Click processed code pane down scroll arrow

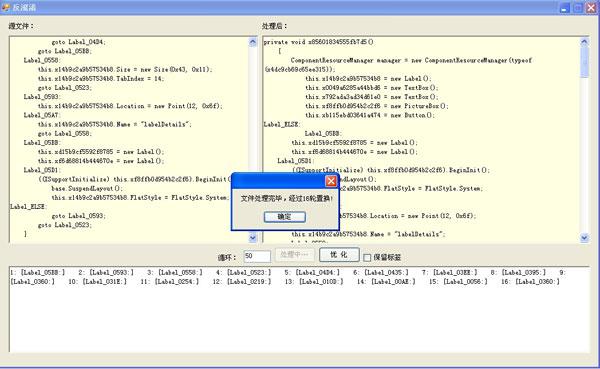pos(584,238)
